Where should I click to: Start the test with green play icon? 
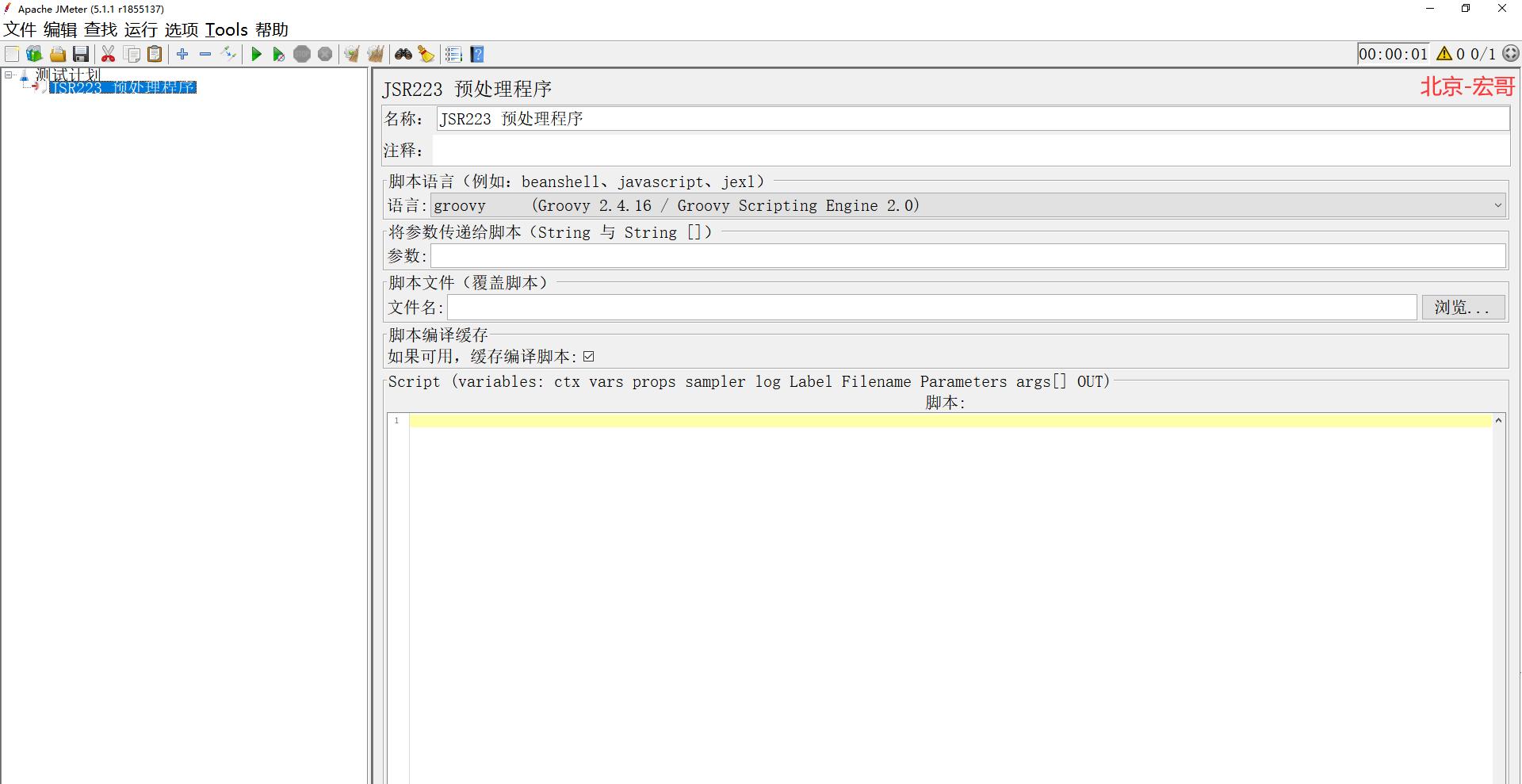pyautogui.click(x=256, y=54)
